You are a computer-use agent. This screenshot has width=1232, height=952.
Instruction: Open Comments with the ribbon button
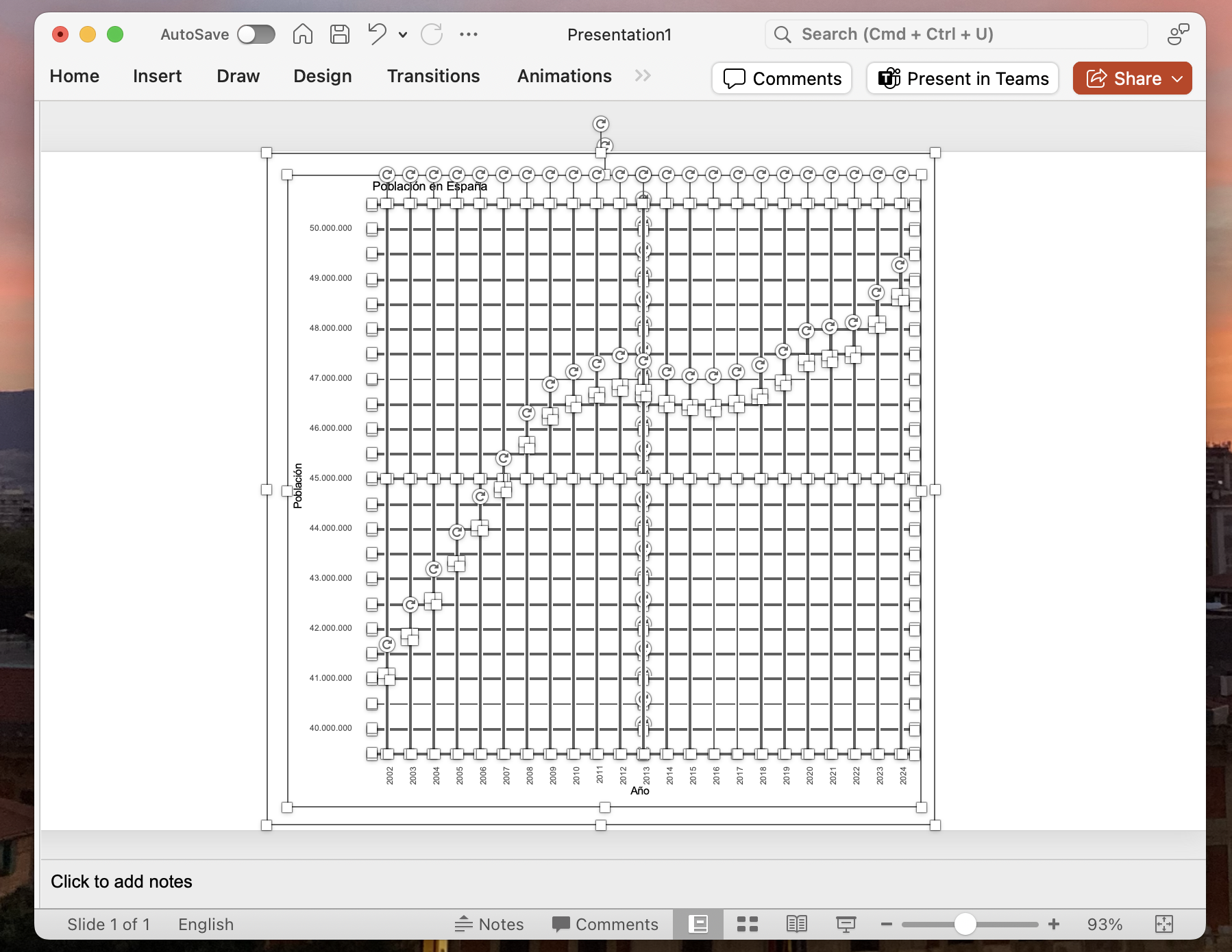[781, 78]
